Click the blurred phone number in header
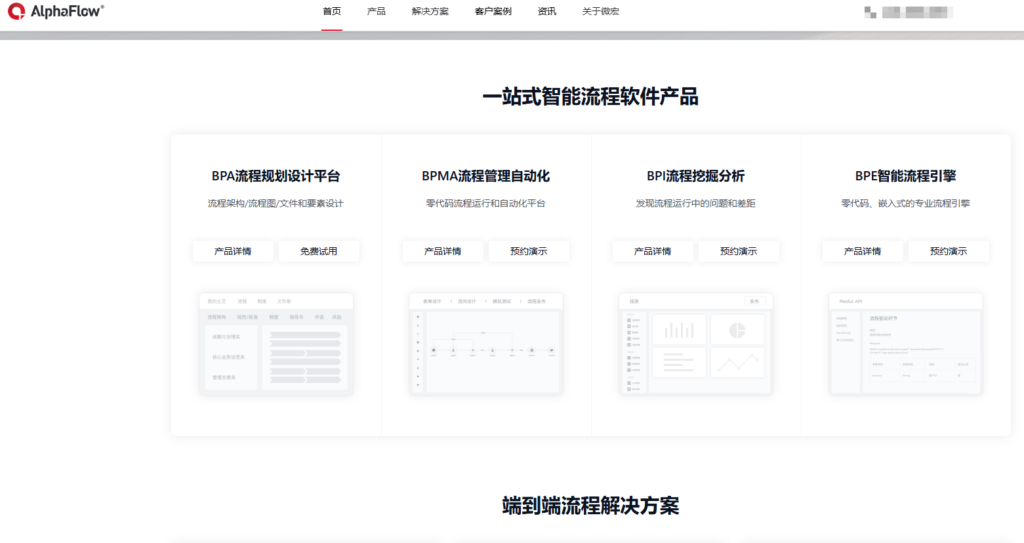Image resolution: width=1024 pixels, height=543 pixels. click(x=916, y=12)
